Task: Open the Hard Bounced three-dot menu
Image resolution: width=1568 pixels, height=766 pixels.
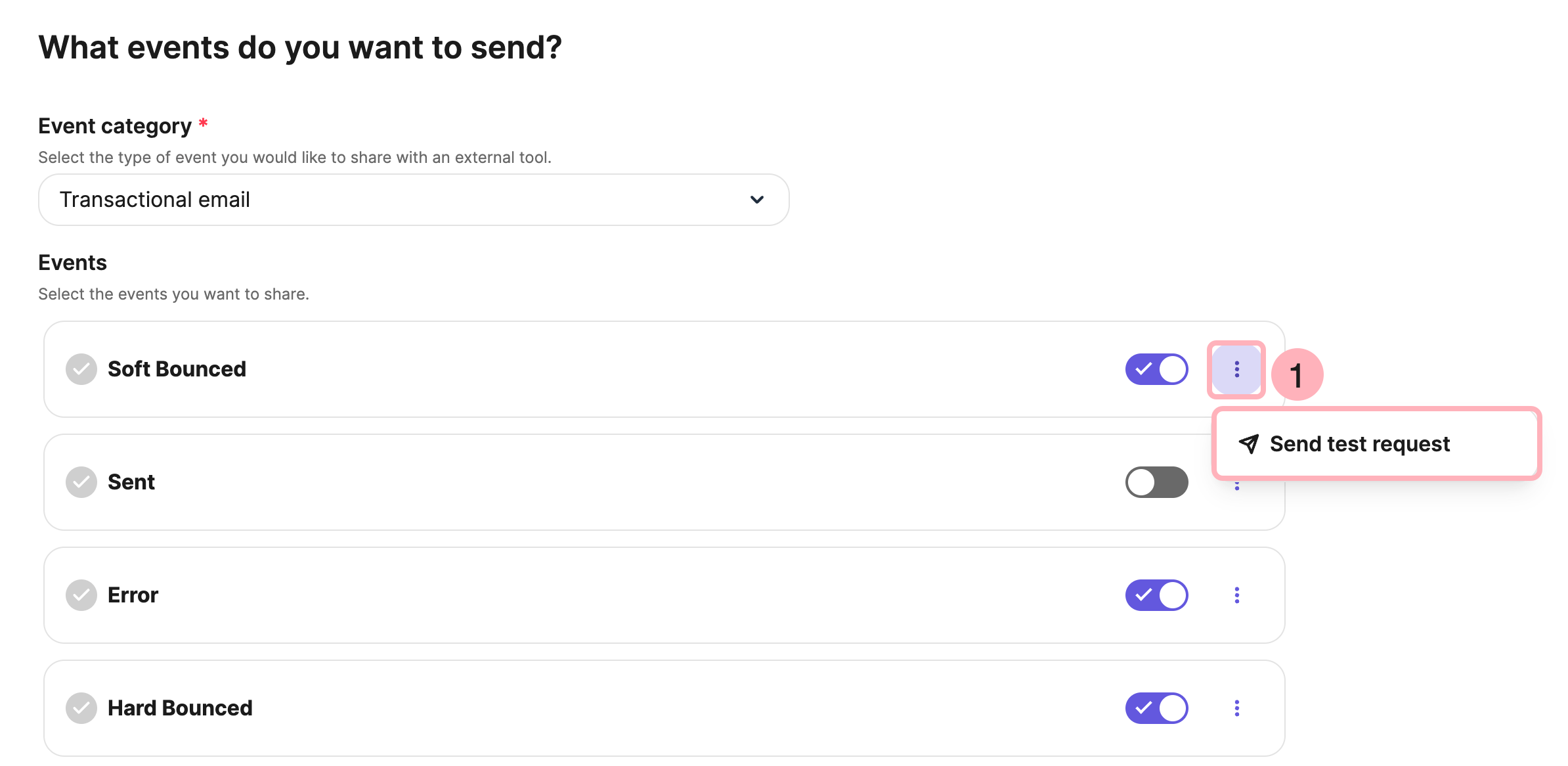Action: [1236, 708]
